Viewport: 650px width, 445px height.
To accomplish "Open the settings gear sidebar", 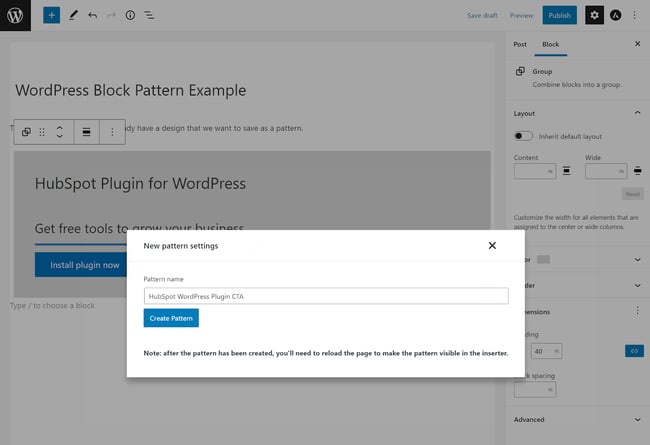I will [x=594, y=15].
